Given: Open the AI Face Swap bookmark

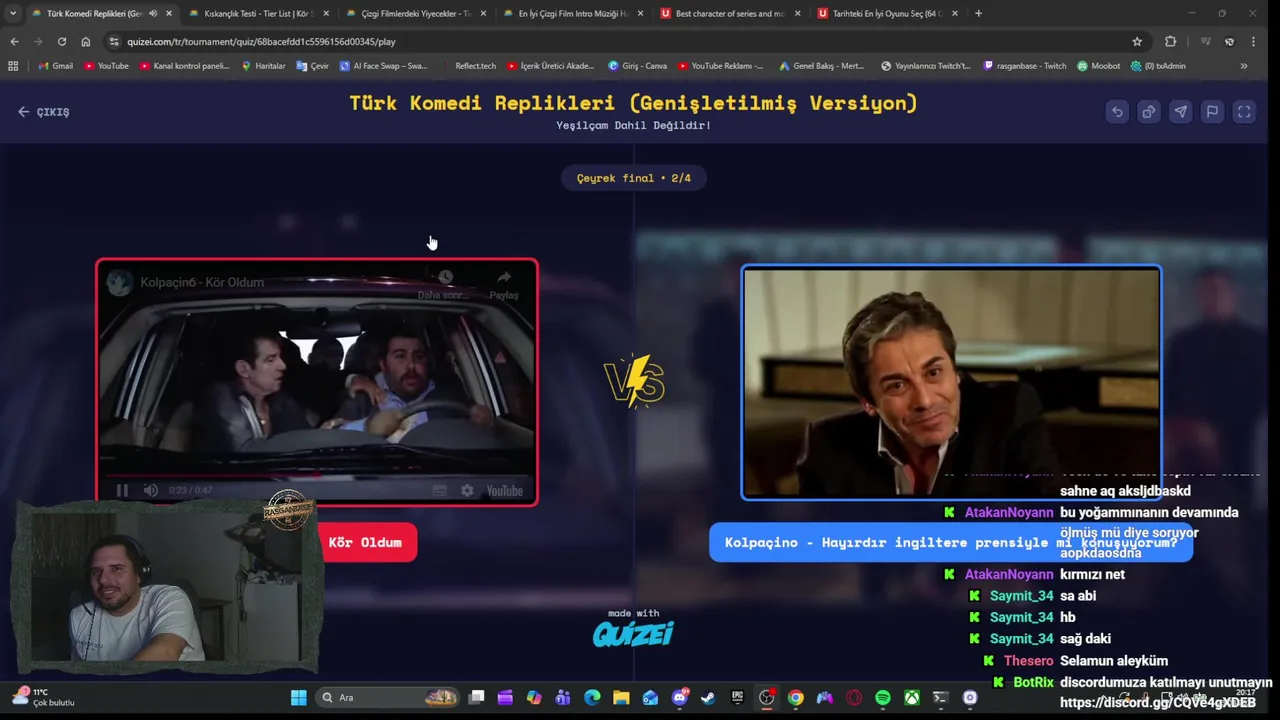Looking at the screenshot, I should coord(383,66).
